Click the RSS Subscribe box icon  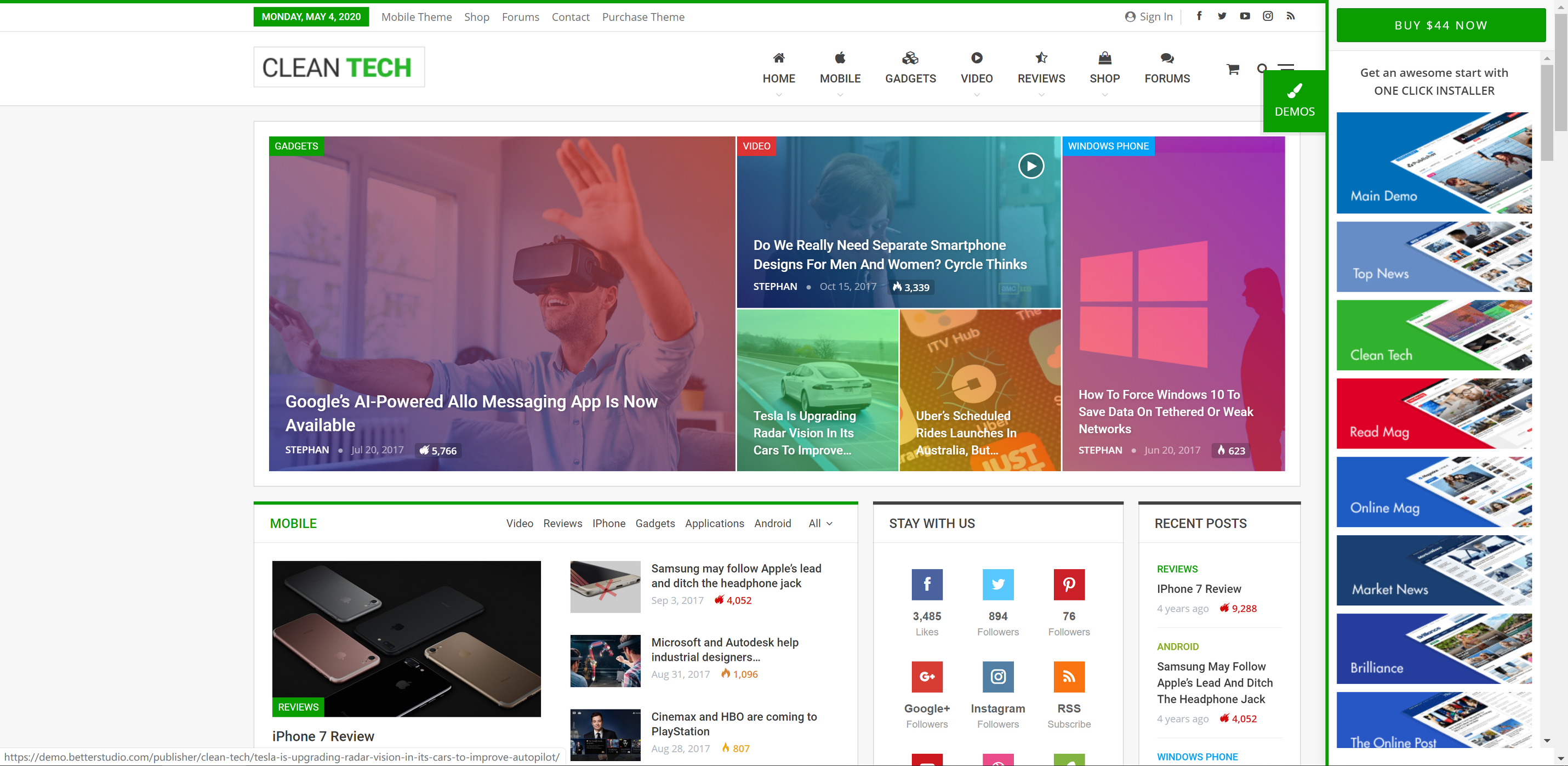point(1069,677)
